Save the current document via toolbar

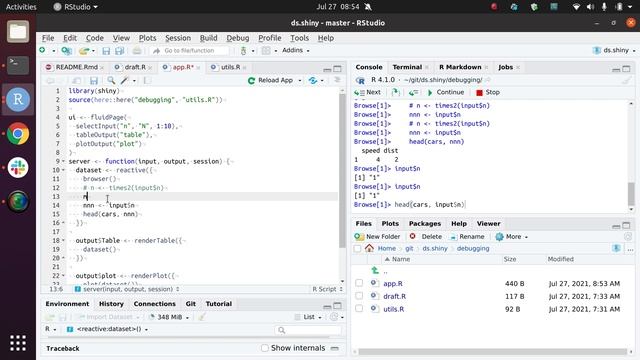(x=106, y=51)
